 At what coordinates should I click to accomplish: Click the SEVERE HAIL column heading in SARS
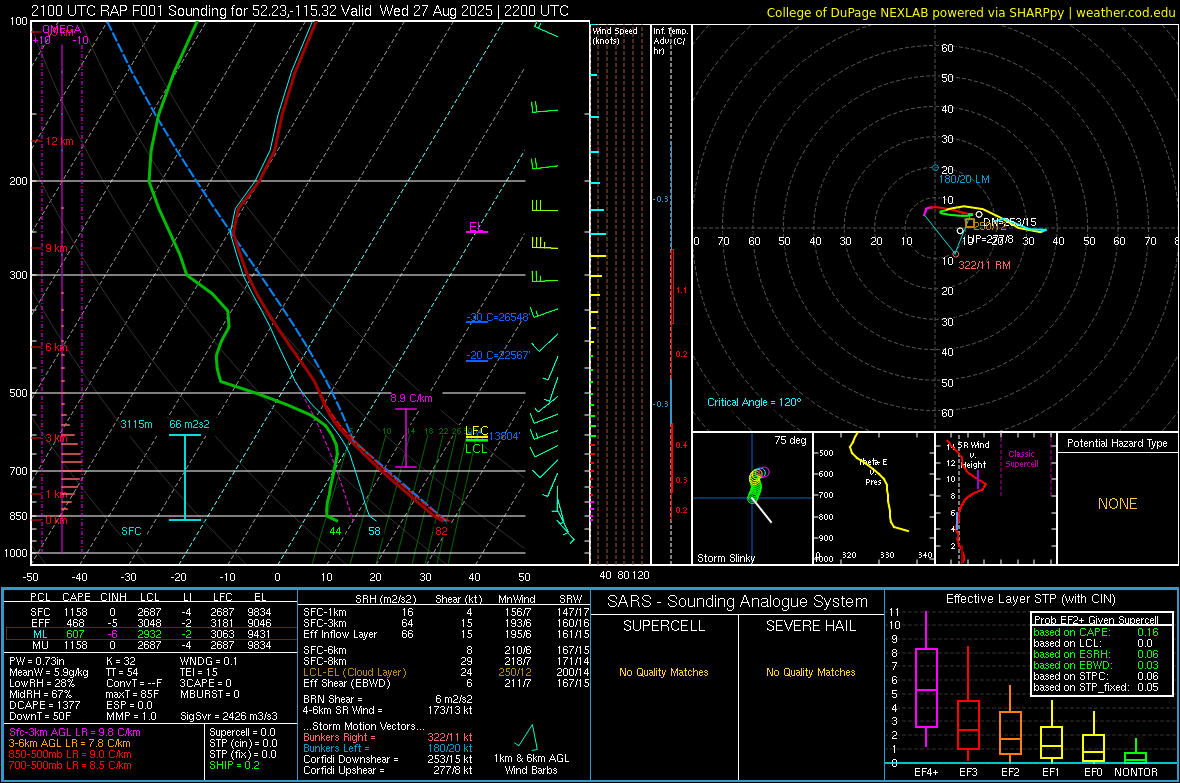tap(810, 626)
